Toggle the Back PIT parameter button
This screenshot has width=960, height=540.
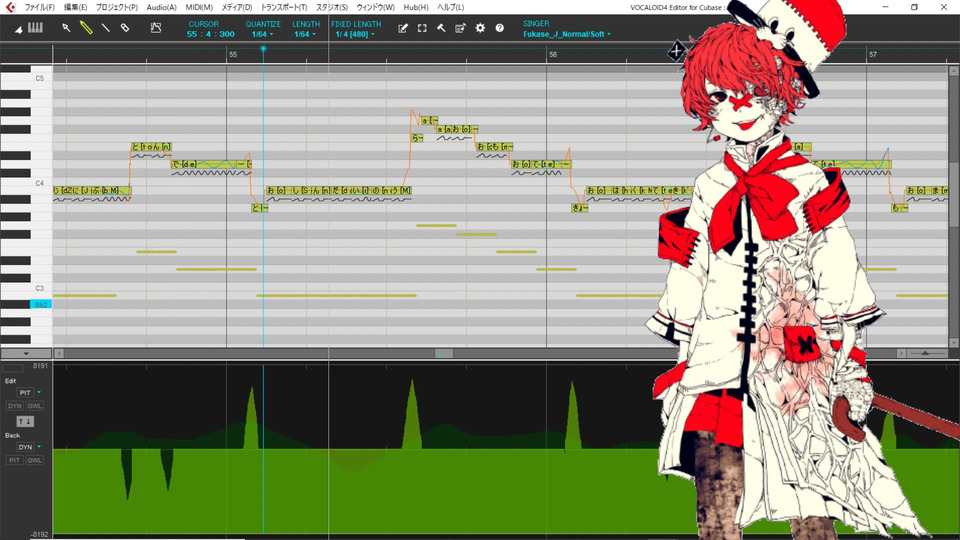(x=15, y=460)
